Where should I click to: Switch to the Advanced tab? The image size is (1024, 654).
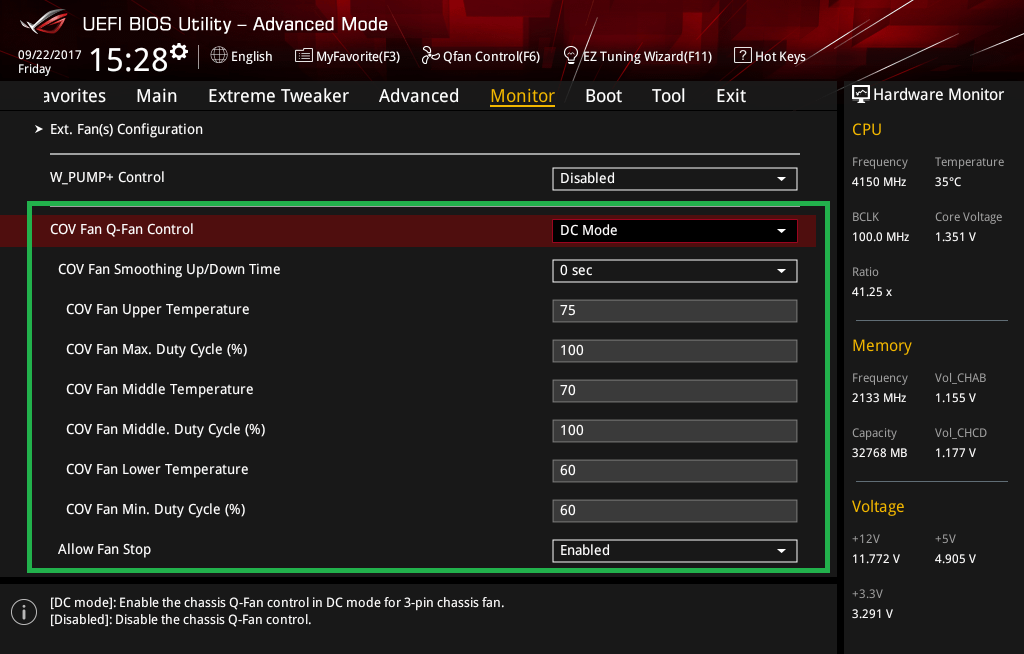pyautogui.click(x=419, y=96)
